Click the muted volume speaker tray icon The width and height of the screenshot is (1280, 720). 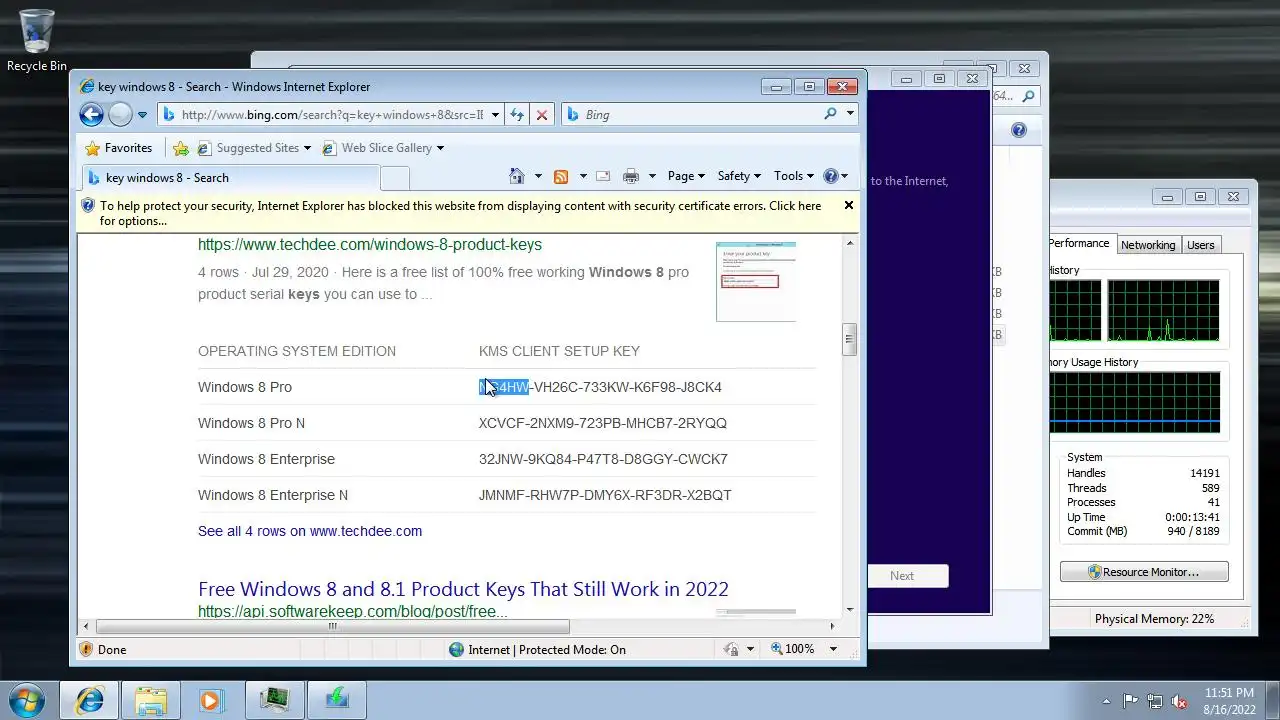[1179, 701]
